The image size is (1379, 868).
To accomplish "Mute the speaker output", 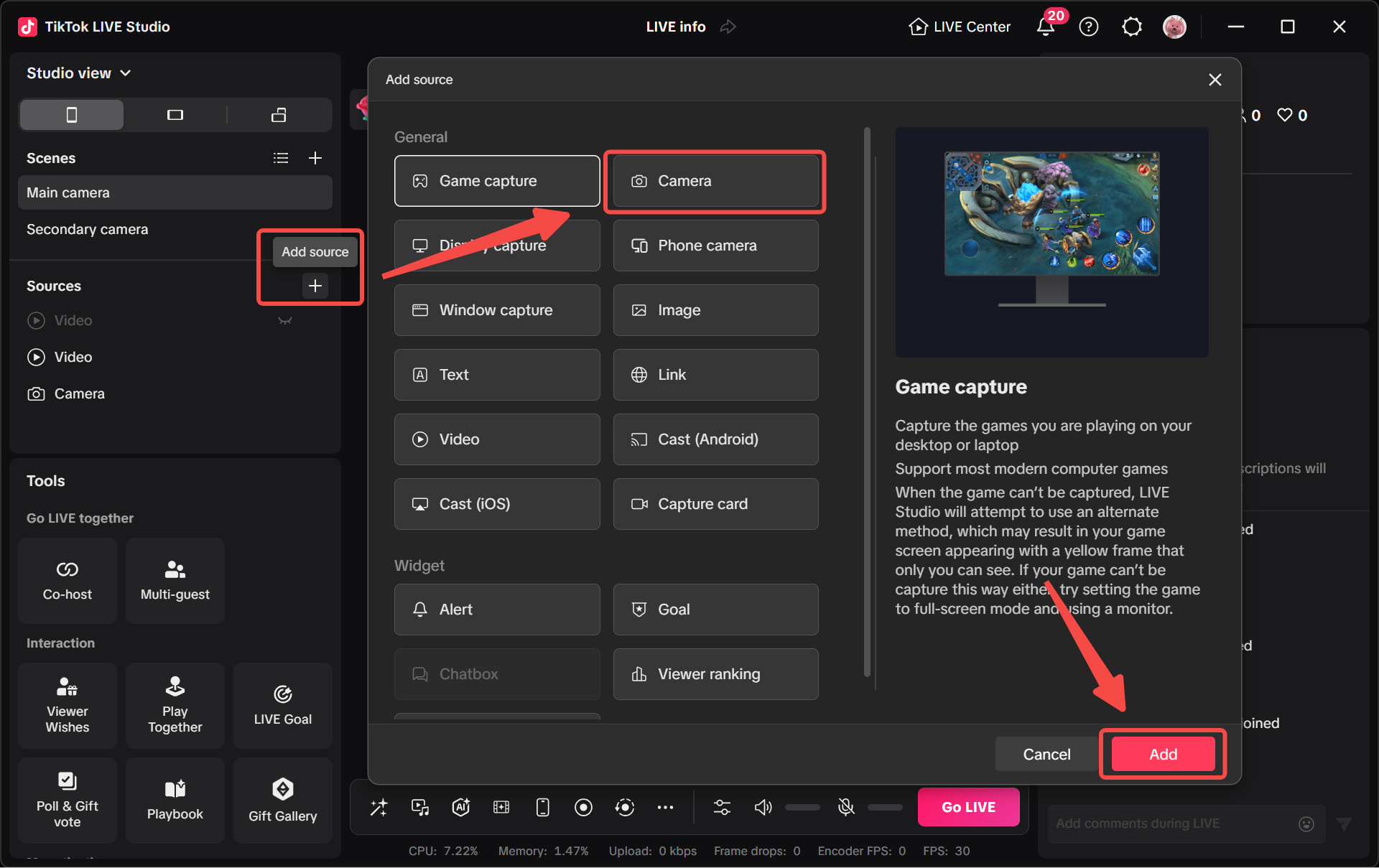I will (763, 807).
